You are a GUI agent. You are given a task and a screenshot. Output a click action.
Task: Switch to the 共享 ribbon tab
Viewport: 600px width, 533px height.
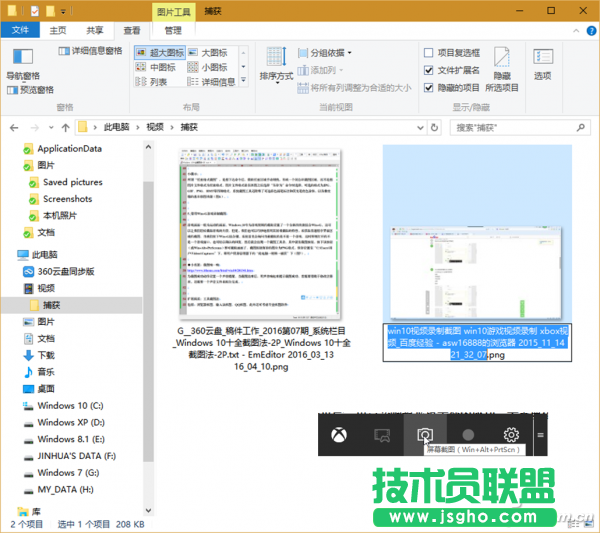[93, 31]
